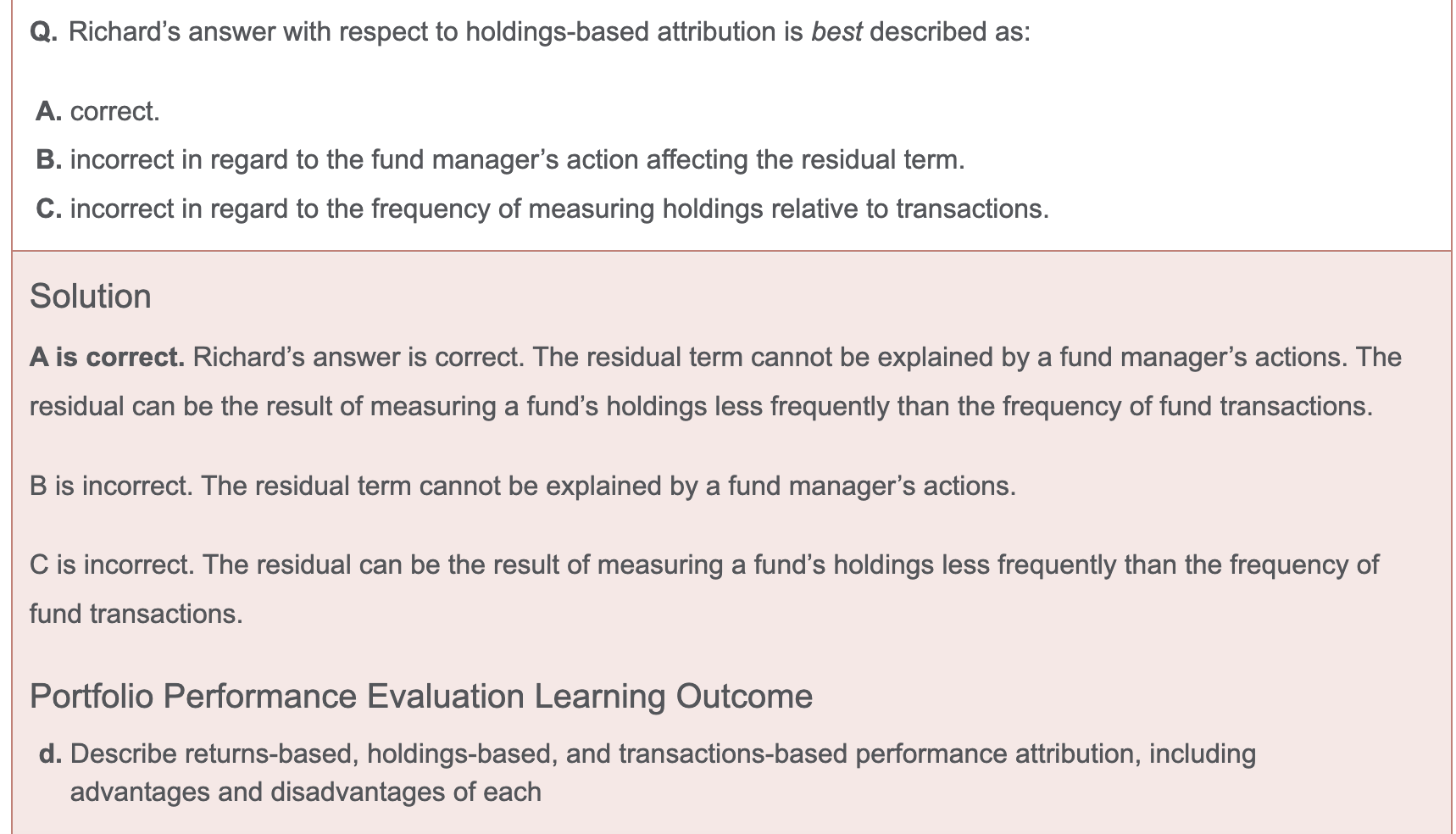
Task: Click the line starting "residual can be the result"
Action: (700, 406)
